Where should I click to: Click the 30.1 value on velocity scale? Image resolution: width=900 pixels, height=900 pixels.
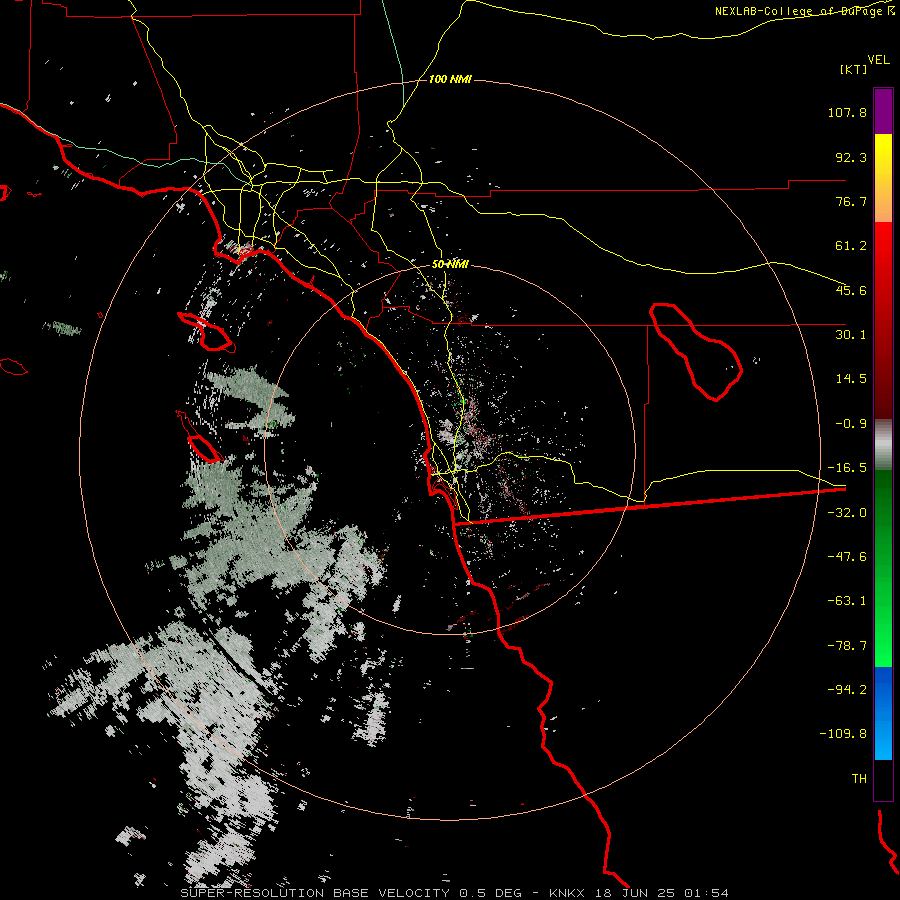(x=851, y=335)
